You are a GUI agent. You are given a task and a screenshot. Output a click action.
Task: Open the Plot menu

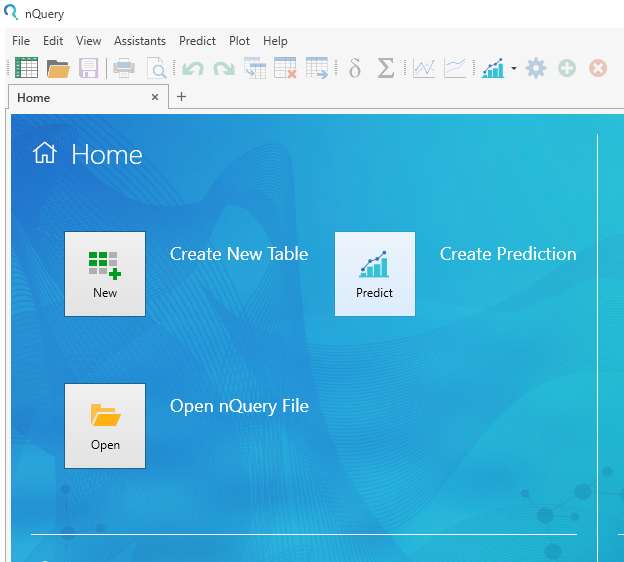tap(239, 41)
